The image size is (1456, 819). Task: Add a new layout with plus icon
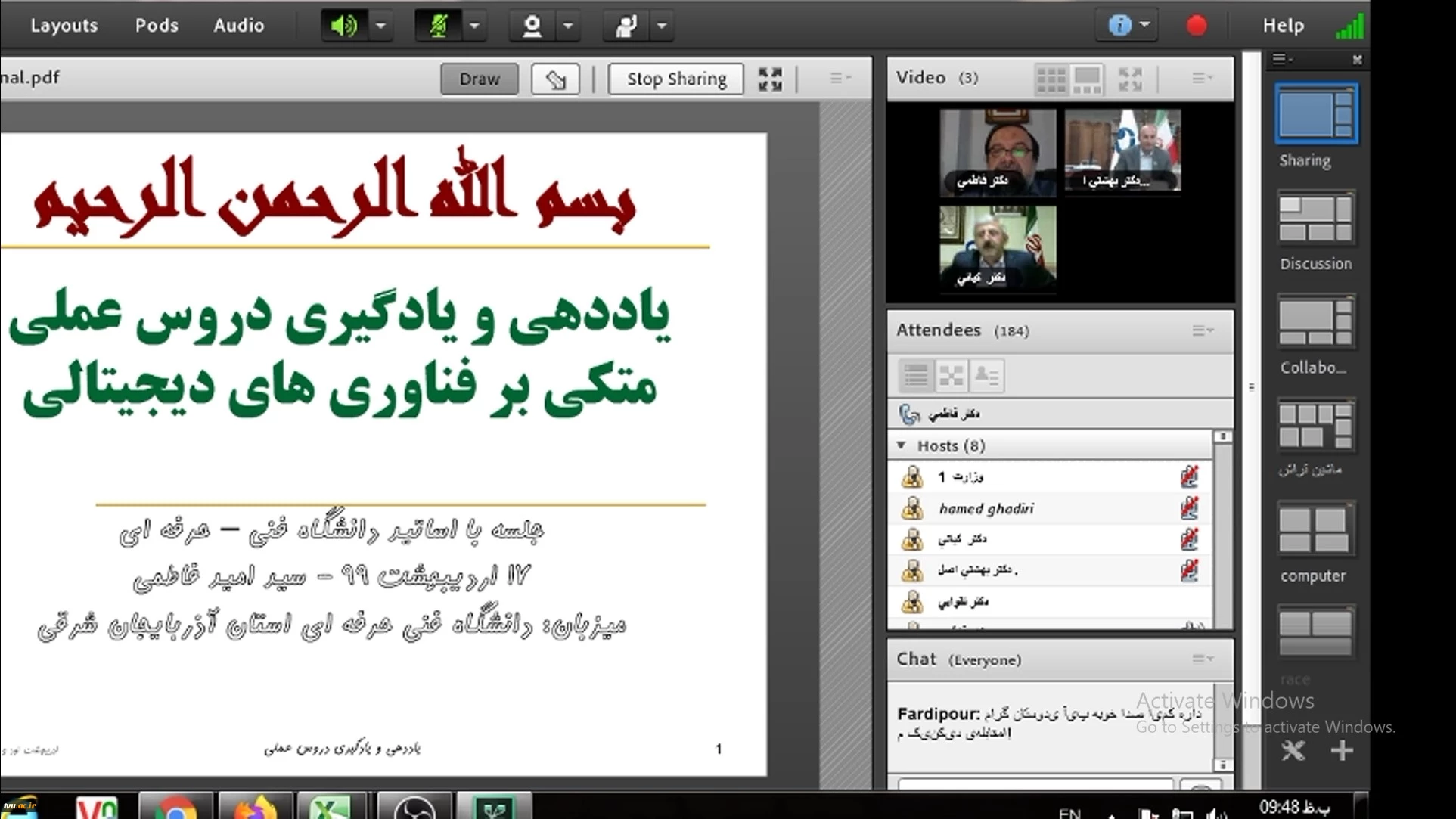[x=1342, y=750]
